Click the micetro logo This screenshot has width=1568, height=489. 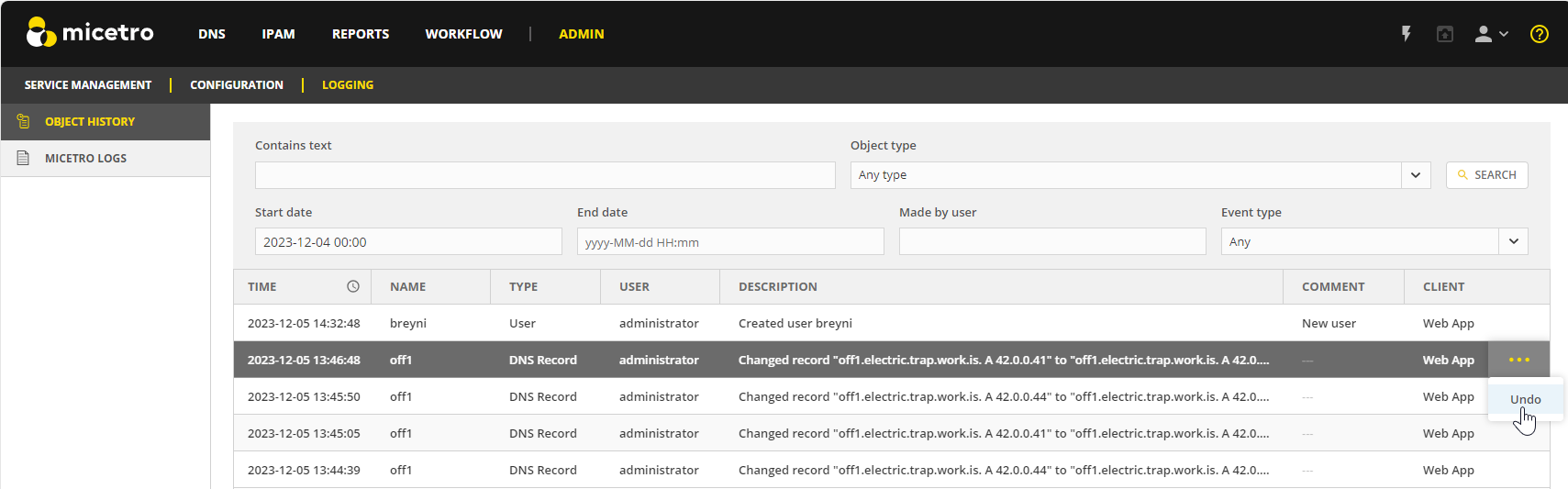click(x=89, y=33)
